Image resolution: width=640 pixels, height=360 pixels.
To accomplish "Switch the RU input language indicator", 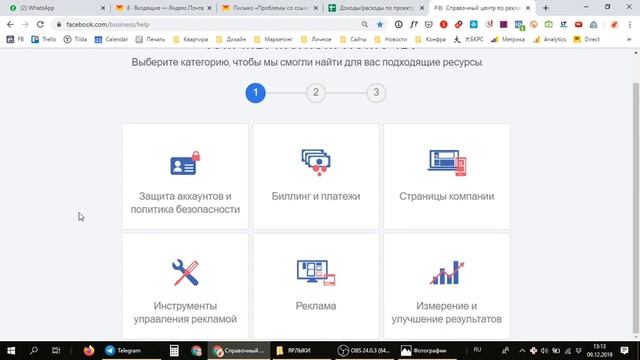I will [477, 350].
